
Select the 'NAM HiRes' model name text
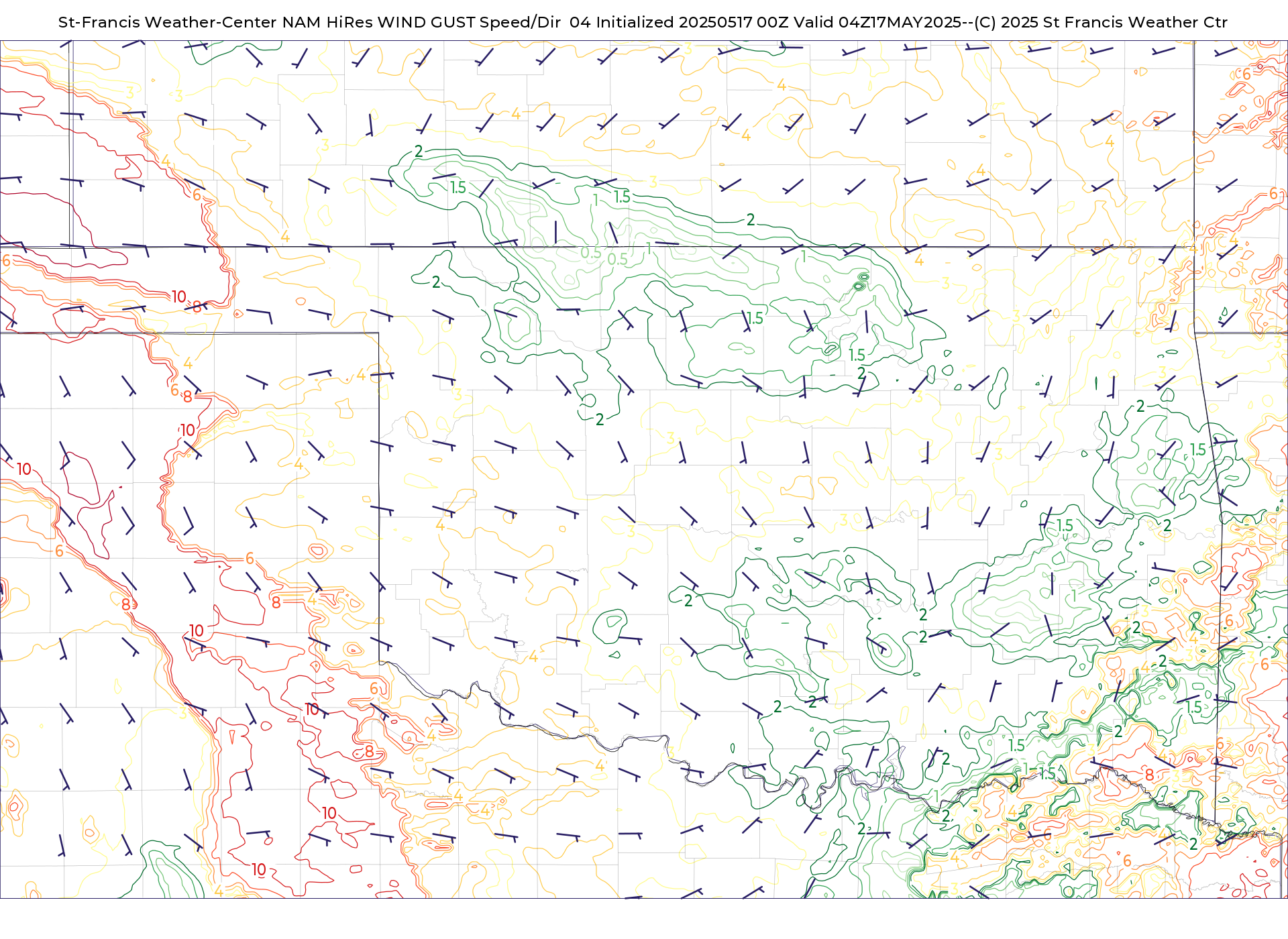point(327,22)
